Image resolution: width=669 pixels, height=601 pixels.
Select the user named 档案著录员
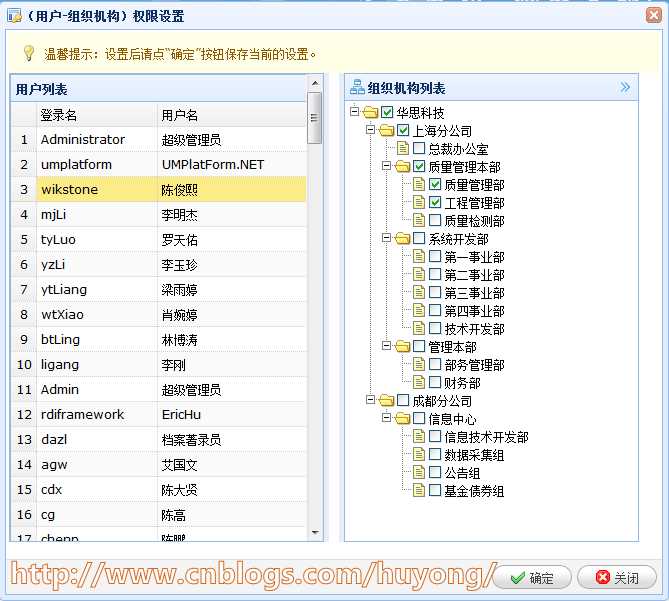(x=159, y=439)
